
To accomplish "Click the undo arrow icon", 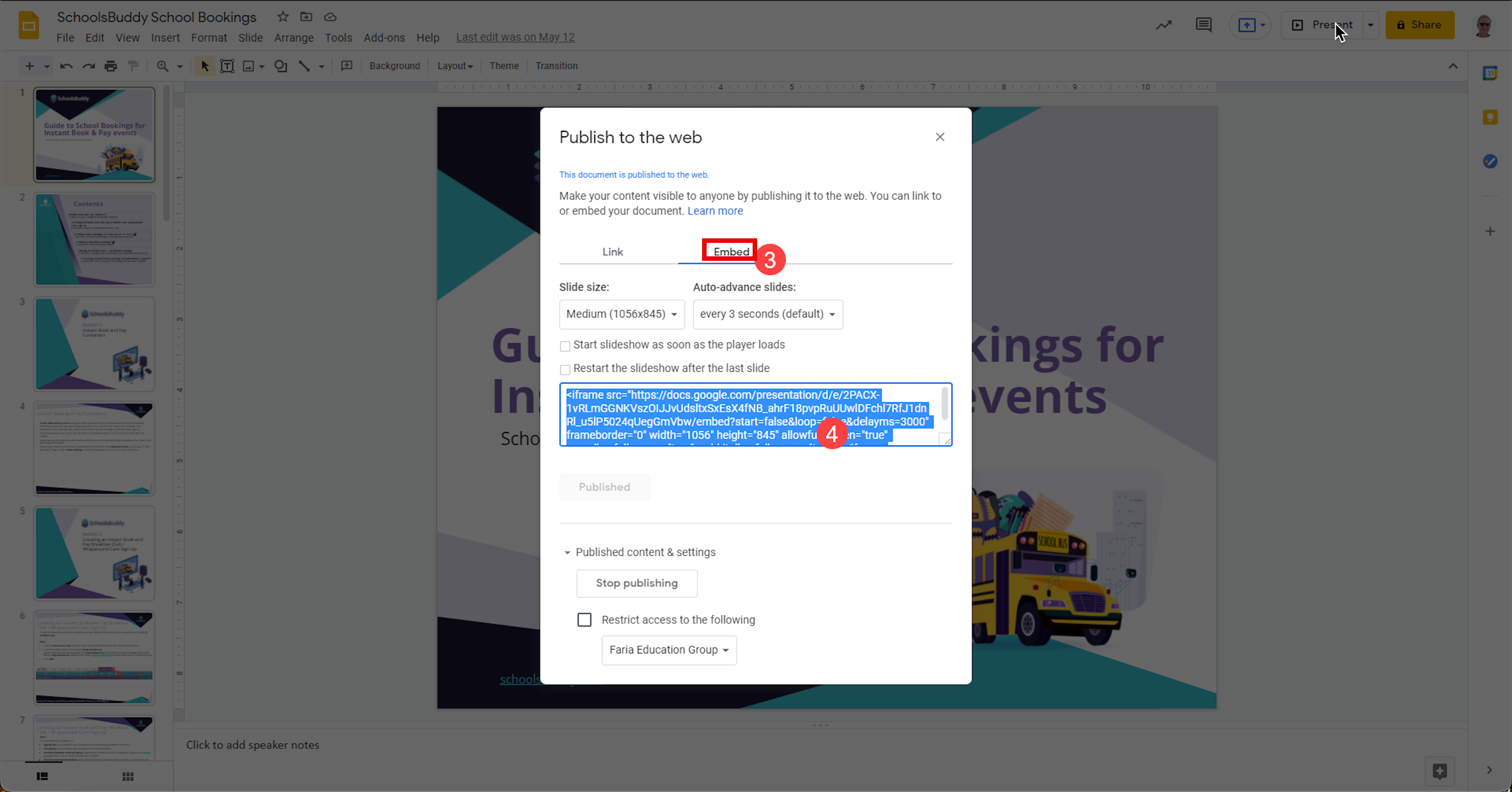I will (x=66, y=66).
